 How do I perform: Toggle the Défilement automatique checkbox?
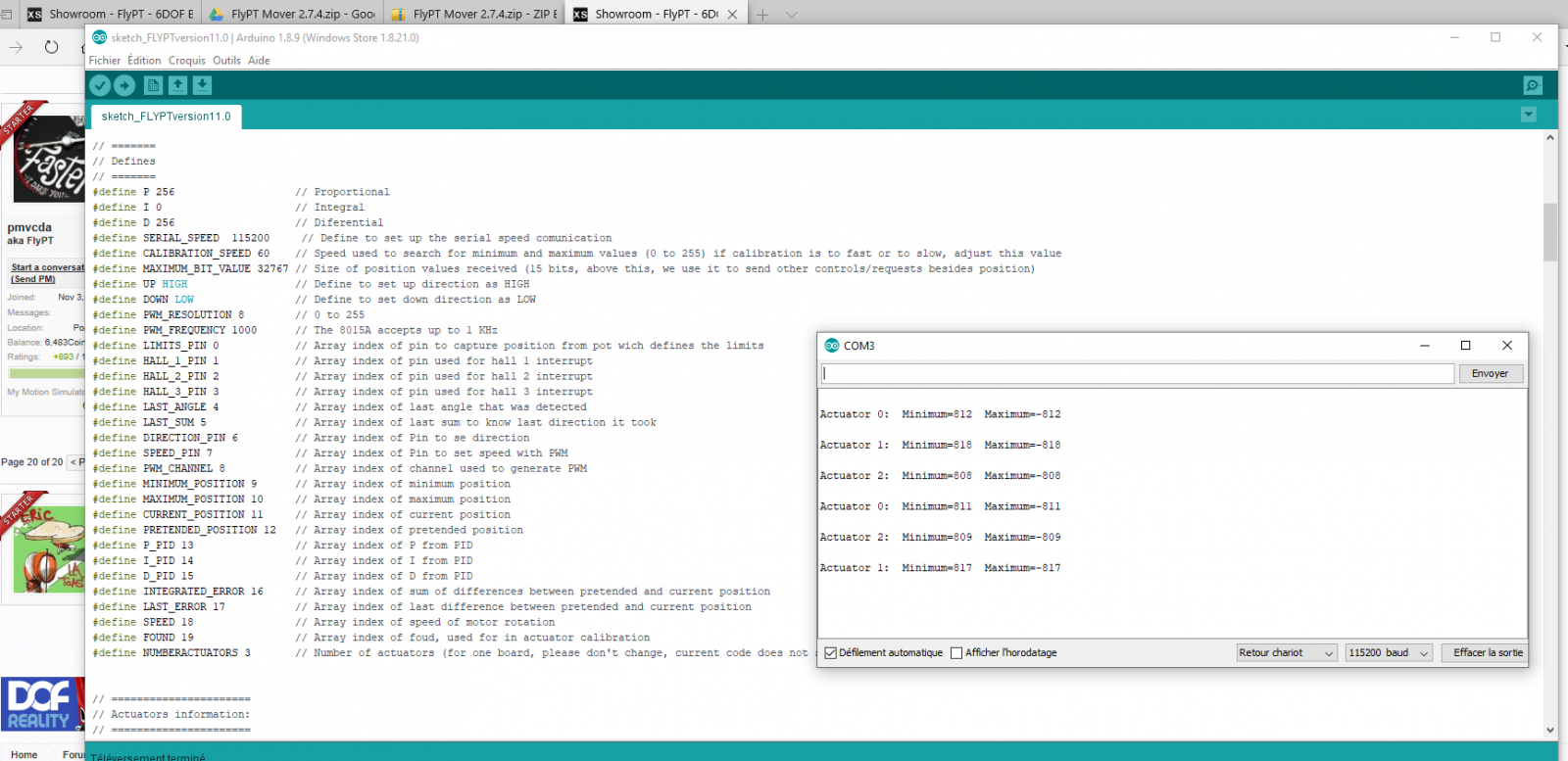tap(831, 653)
